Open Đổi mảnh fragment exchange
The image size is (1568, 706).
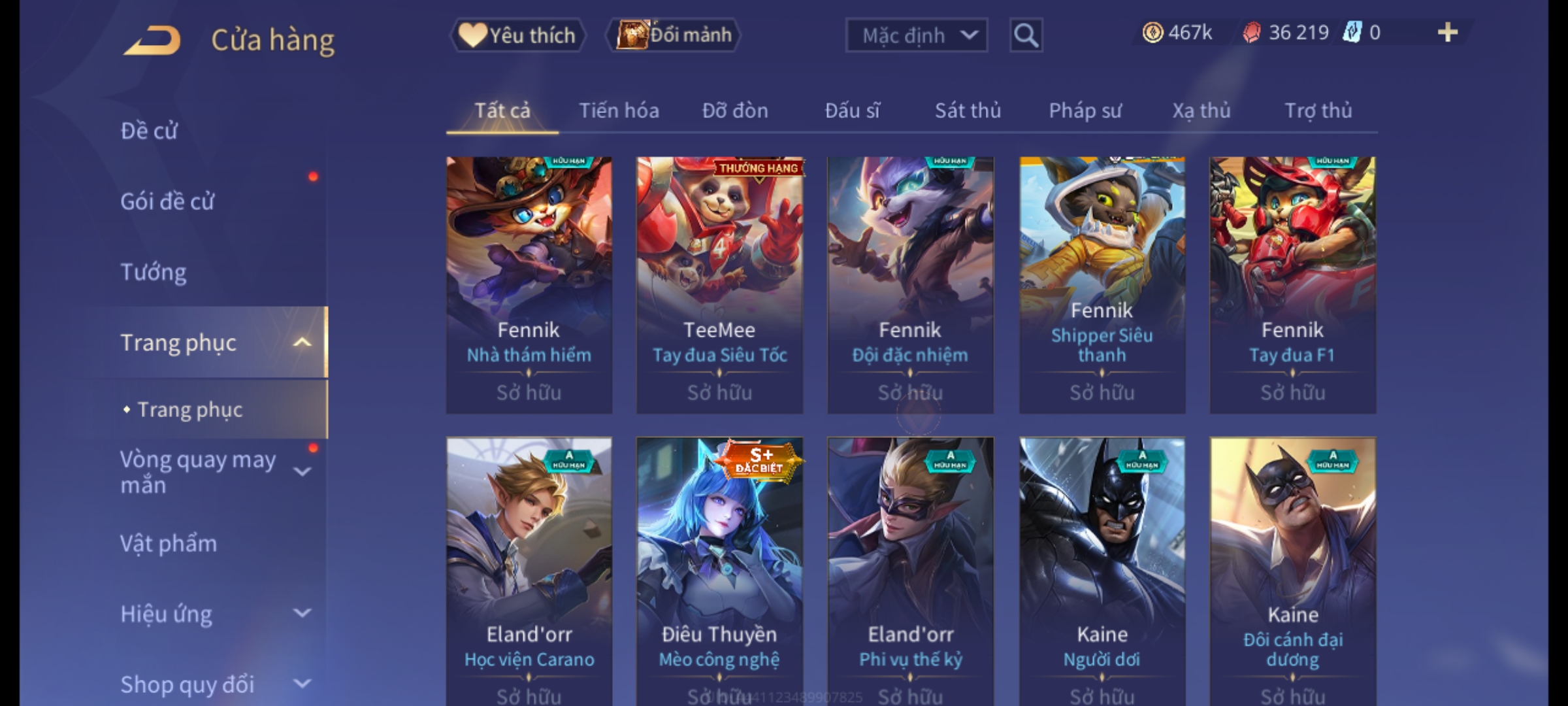pyautogui.click(x=674, y=35)
